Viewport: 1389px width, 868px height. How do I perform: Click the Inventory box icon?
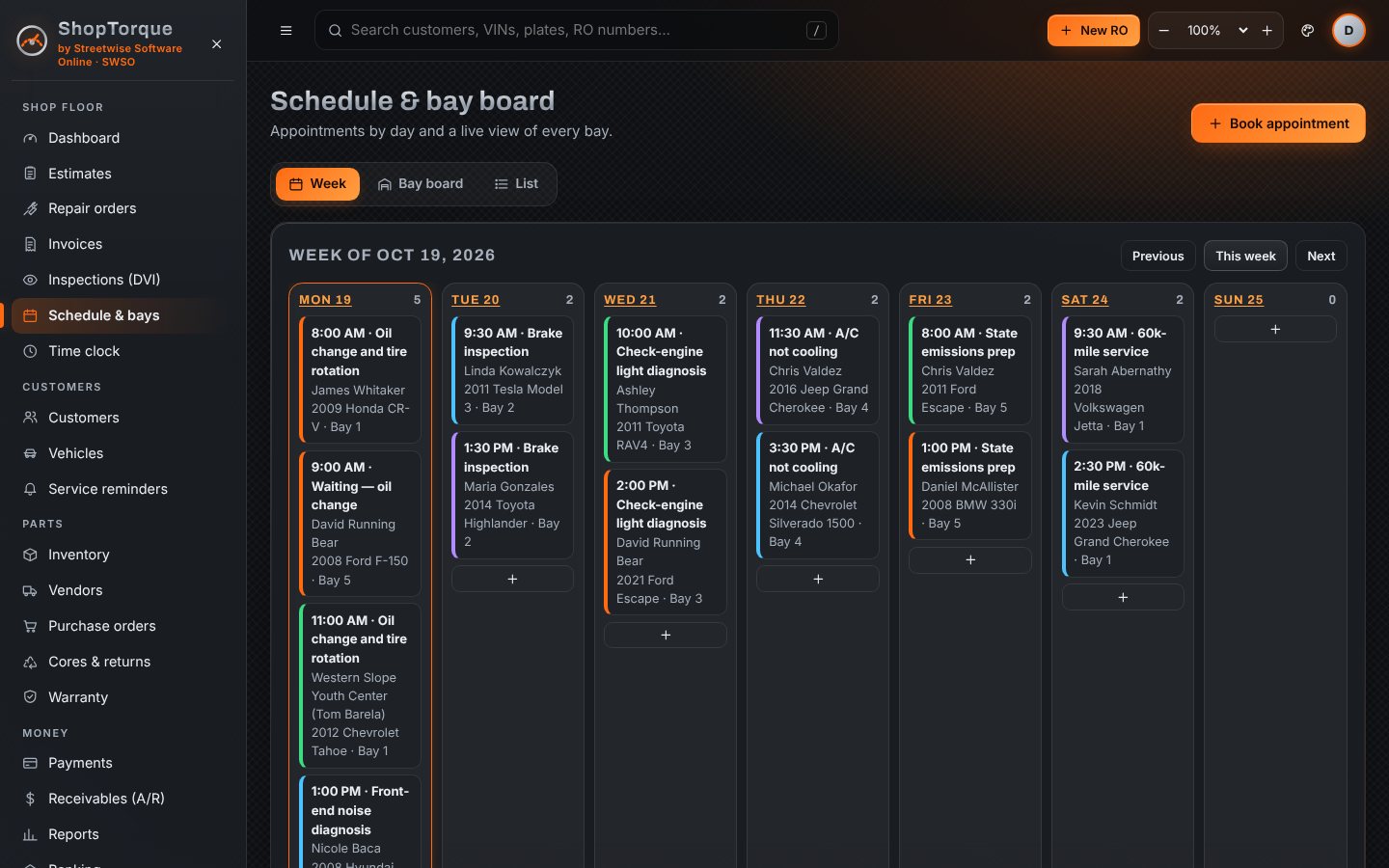pyautogui.click(x=30, y=555)
